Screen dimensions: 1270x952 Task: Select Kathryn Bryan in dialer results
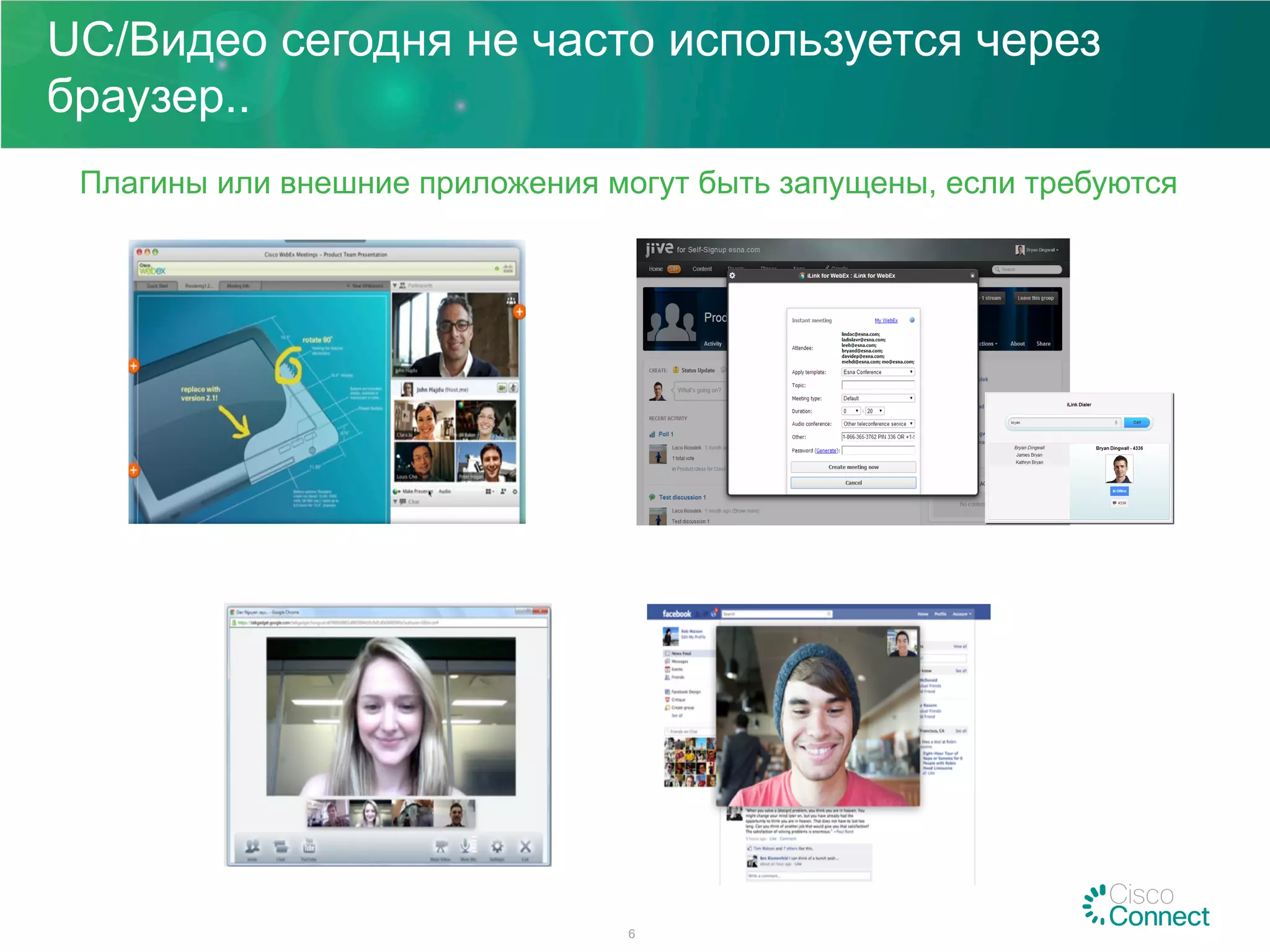[1029, 462]
